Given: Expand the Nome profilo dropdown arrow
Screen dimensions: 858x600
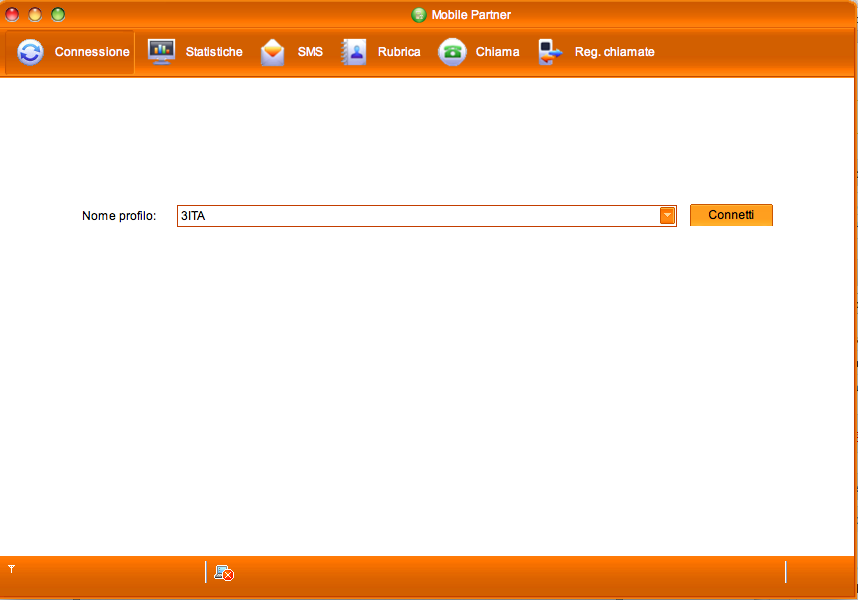Looking at the screenshot, I should tap(667, 216).
